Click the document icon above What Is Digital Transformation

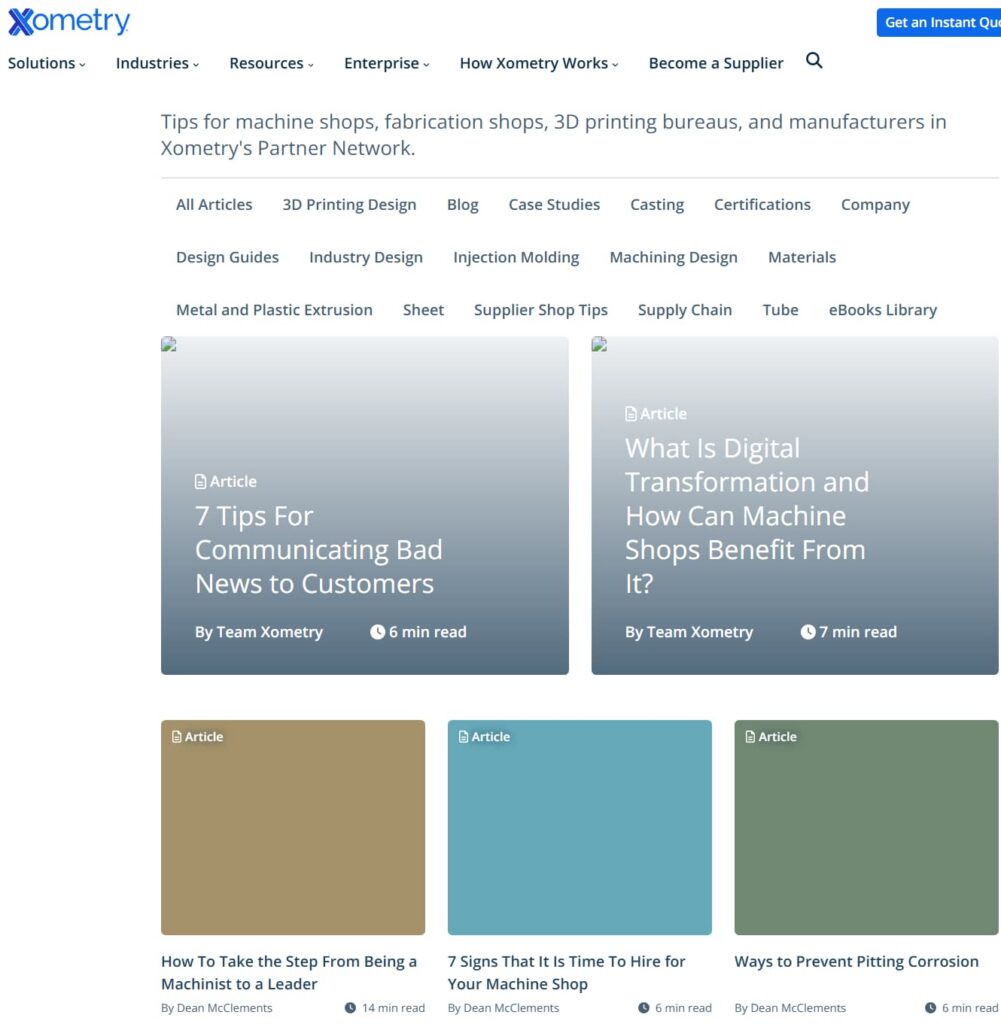[631, 413]
